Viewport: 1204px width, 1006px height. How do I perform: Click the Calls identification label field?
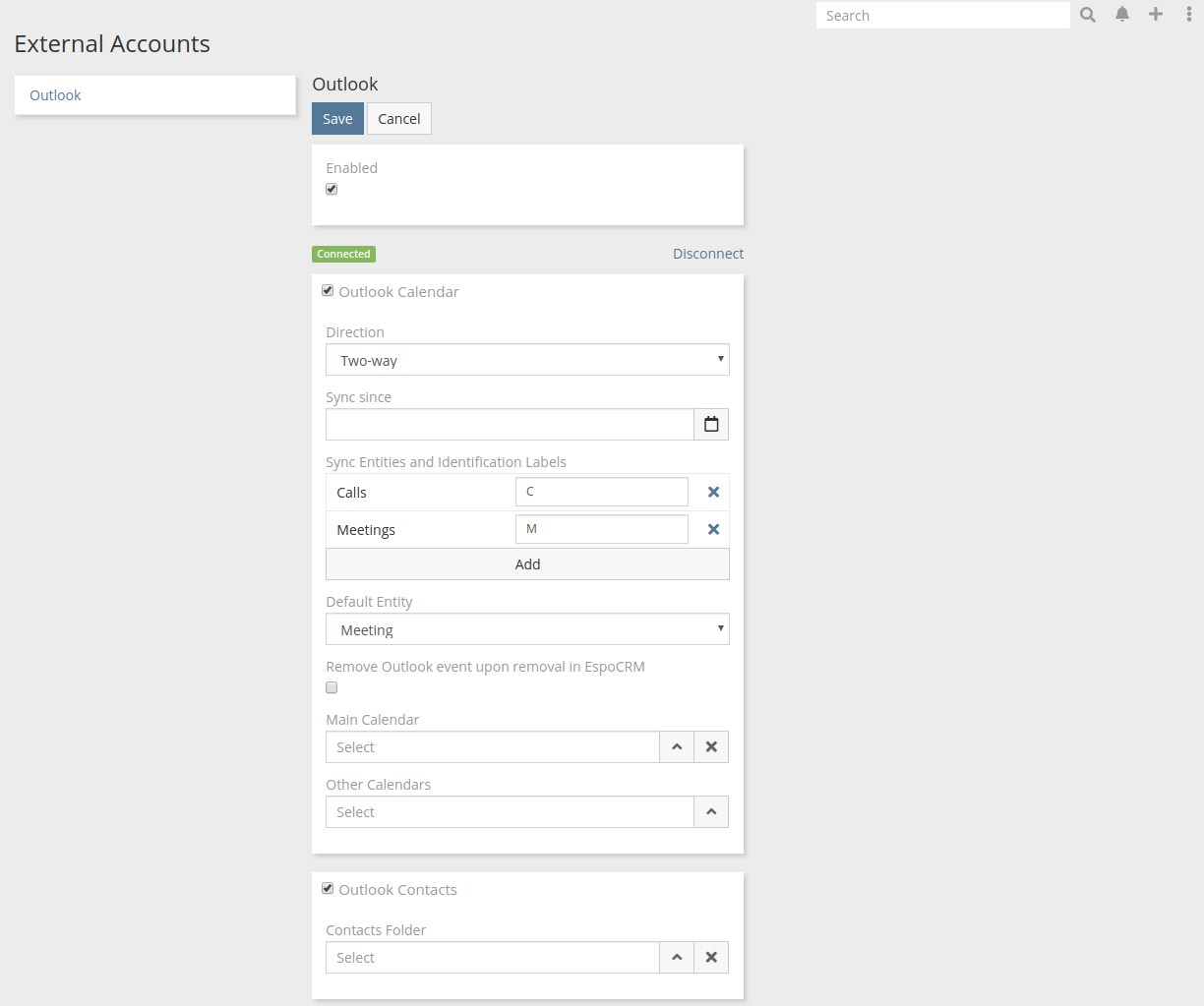pos(601,492)
